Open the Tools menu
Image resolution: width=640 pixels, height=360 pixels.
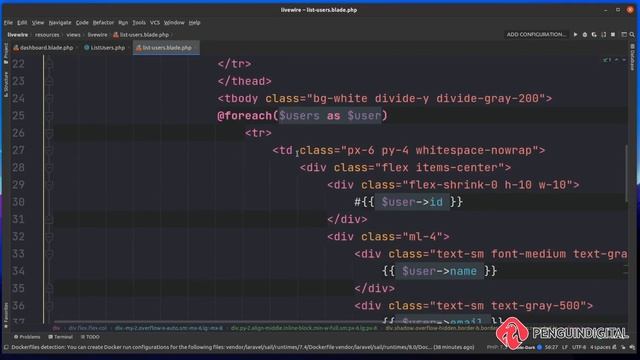(x=139, y=22)
